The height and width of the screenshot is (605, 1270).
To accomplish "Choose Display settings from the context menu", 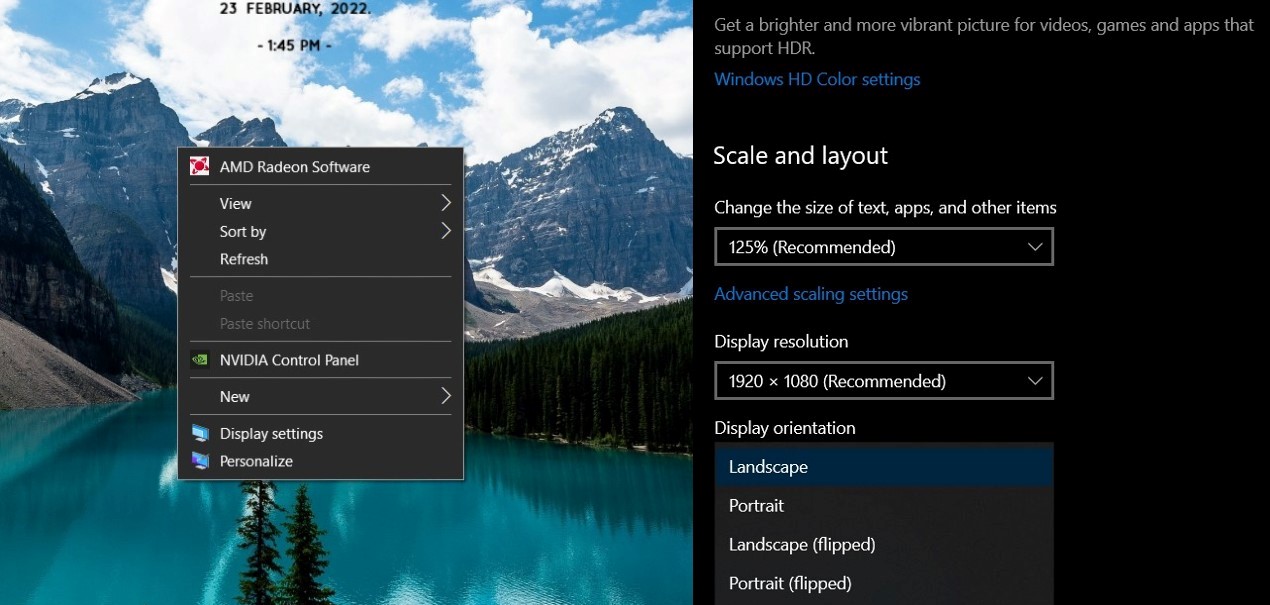I will click(270, 433).
